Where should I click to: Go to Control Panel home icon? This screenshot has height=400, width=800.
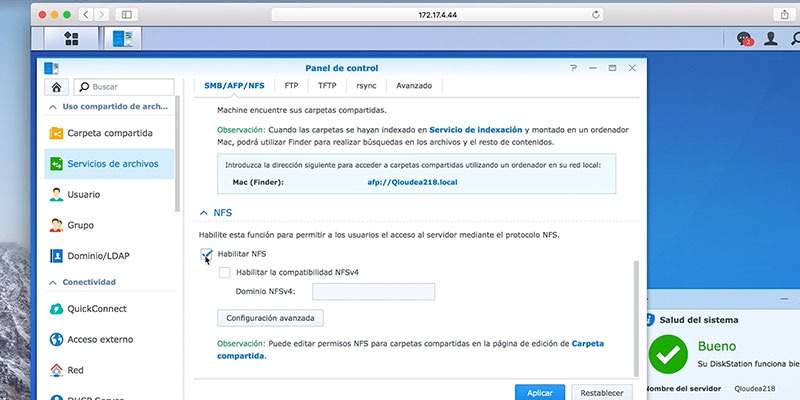click(56, 87)
